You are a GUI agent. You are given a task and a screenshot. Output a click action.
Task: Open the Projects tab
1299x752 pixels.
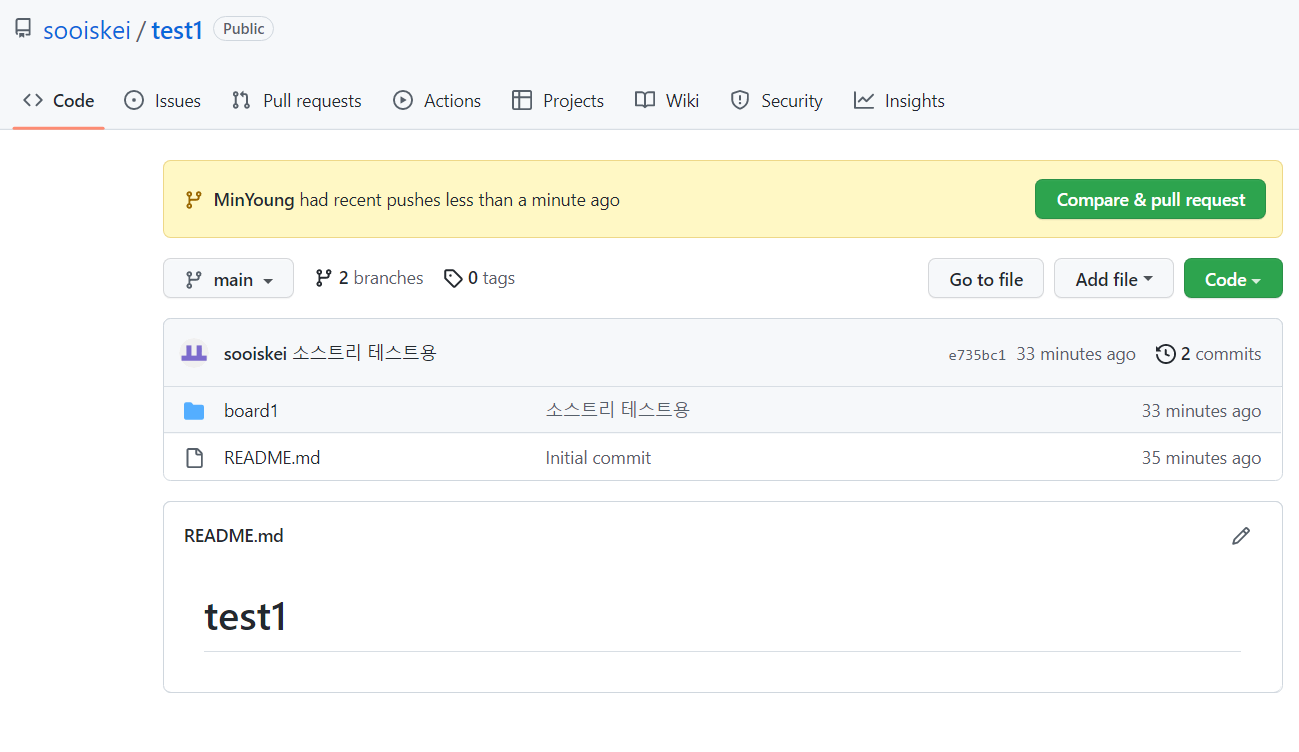pos(558,101)
